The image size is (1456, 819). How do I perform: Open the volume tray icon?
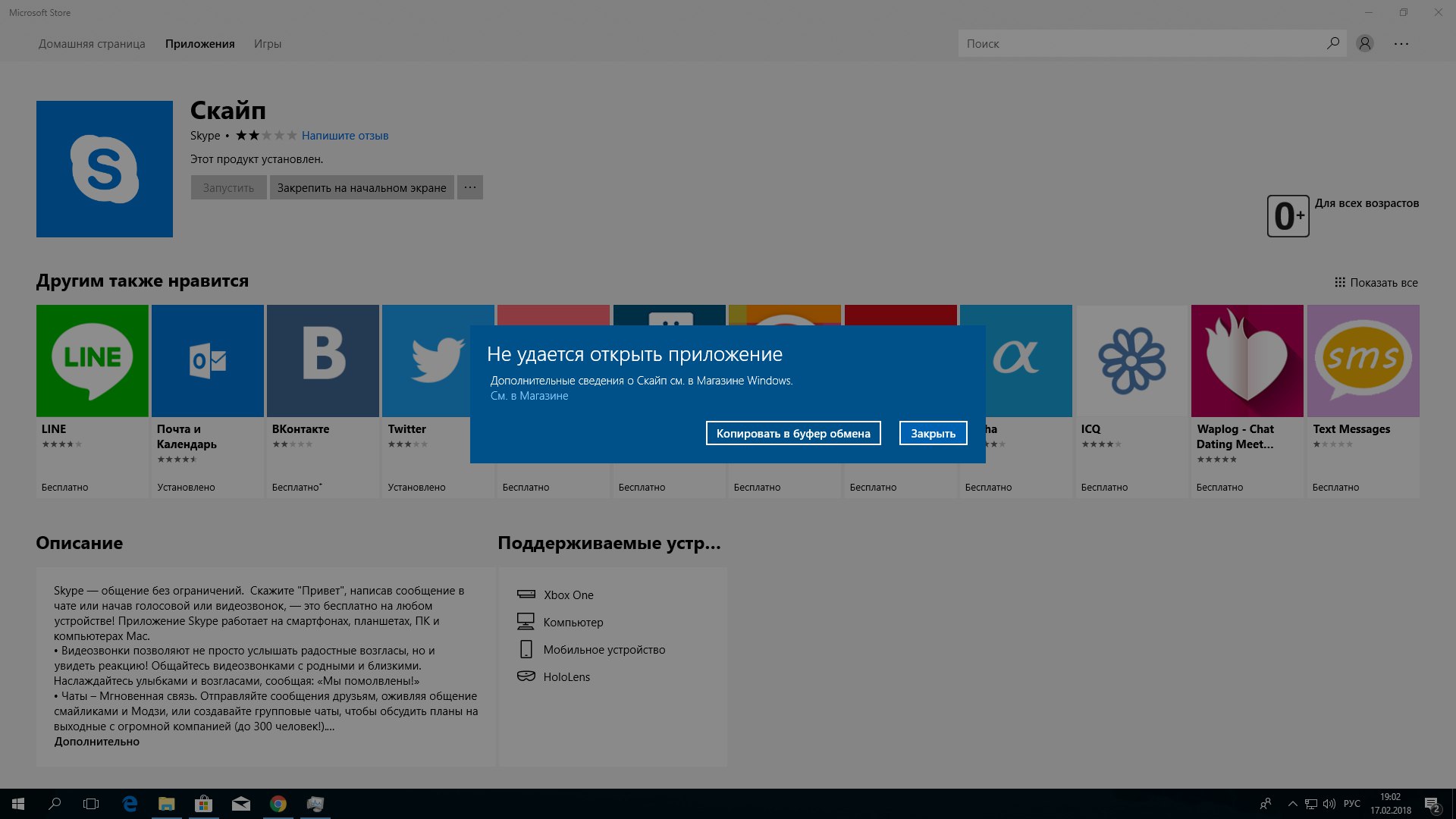coord(1329,804)
